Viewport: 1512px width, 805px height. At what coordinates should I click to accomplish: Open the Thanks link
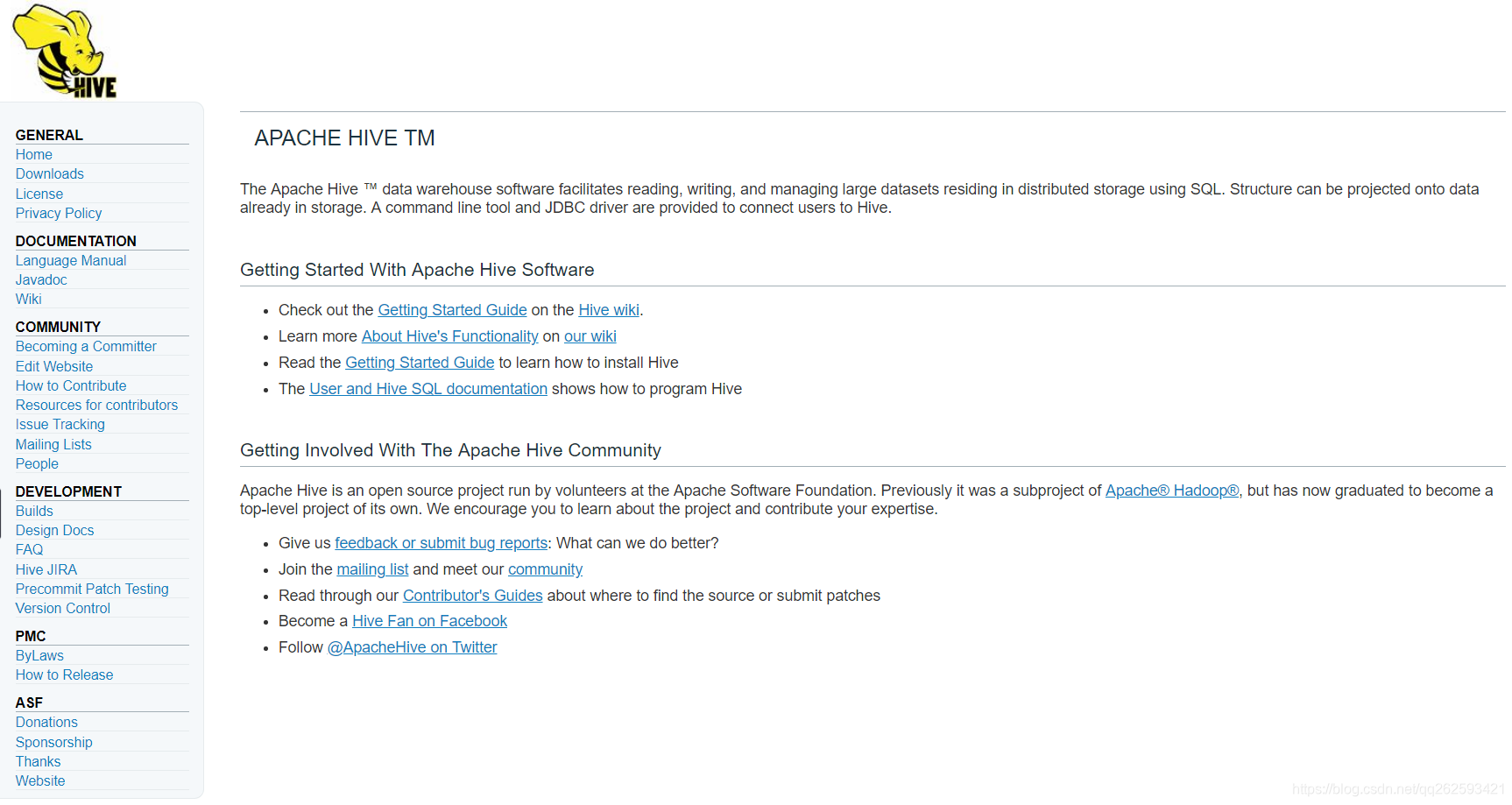(39, 761)
